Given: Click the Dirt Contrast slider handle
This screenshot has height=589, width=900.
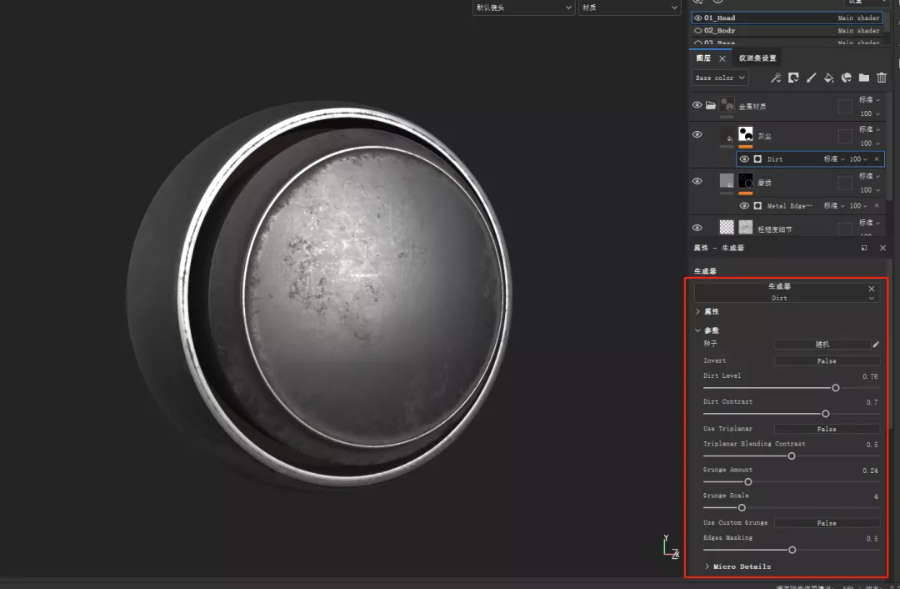Looking at the screenshot, I should tap(825, 414).
